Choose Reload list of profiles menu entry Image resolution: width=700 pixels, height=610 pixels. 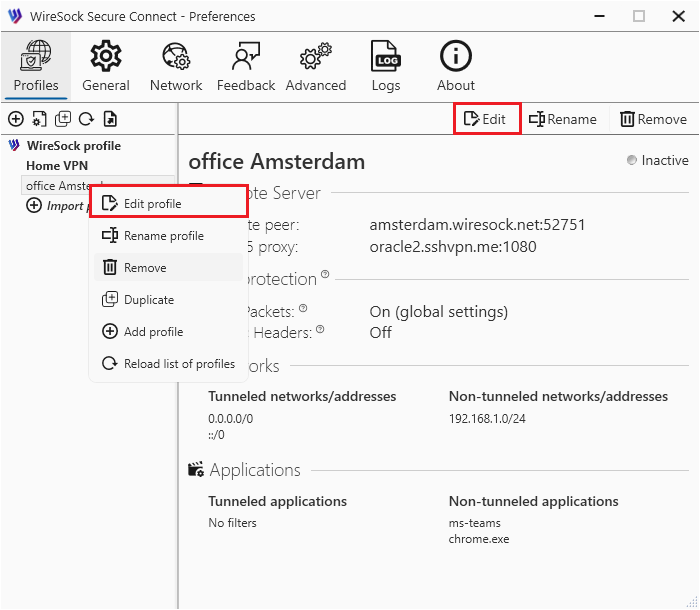168,363
